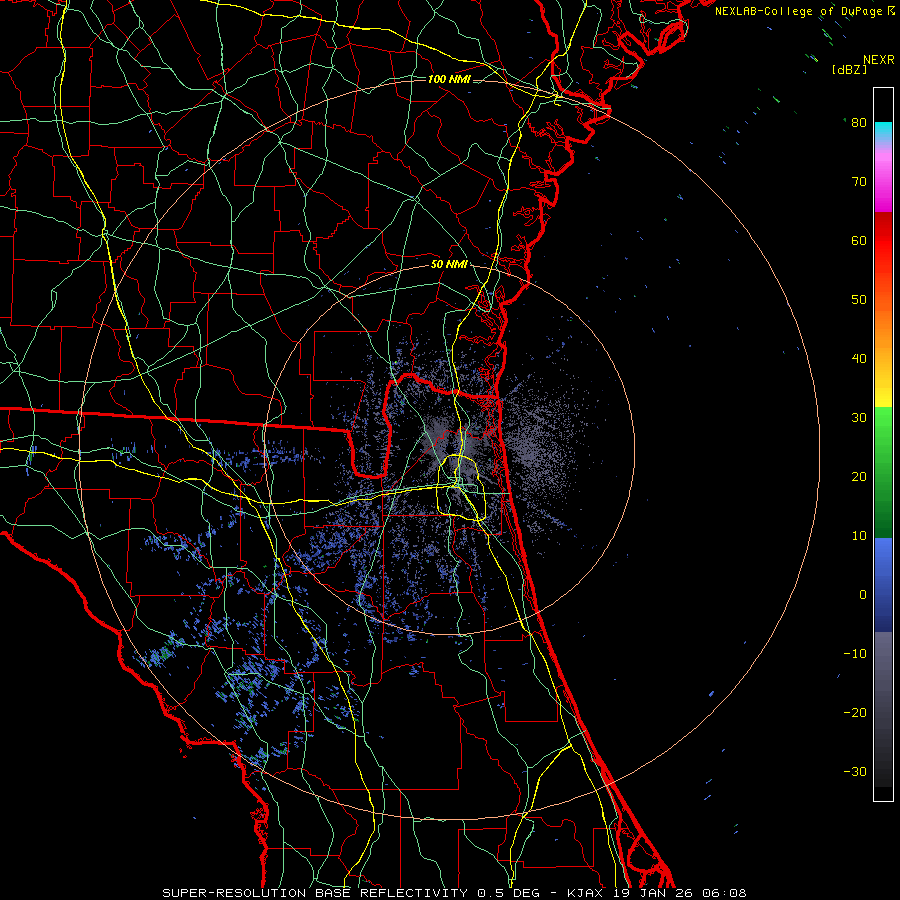Image resolution: width=900 pixels, height=900 pixels.
Task: Click the 10 value on the dBZ scale
Action: point(859,536)
